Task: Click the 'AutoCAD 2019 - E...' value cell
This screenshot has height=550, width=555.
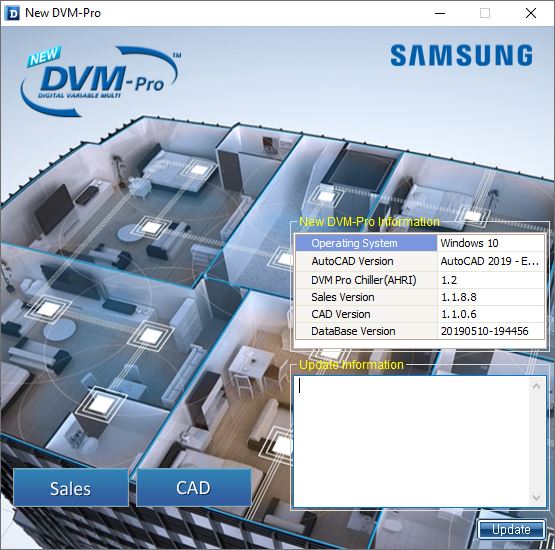Action: tap(491, 261)
